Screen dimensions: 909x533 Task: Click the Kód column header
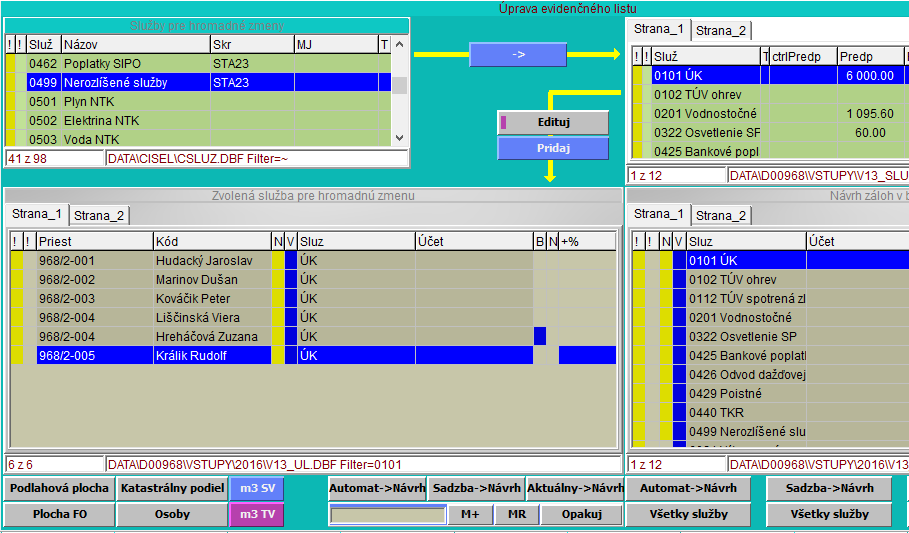point(212,242)
